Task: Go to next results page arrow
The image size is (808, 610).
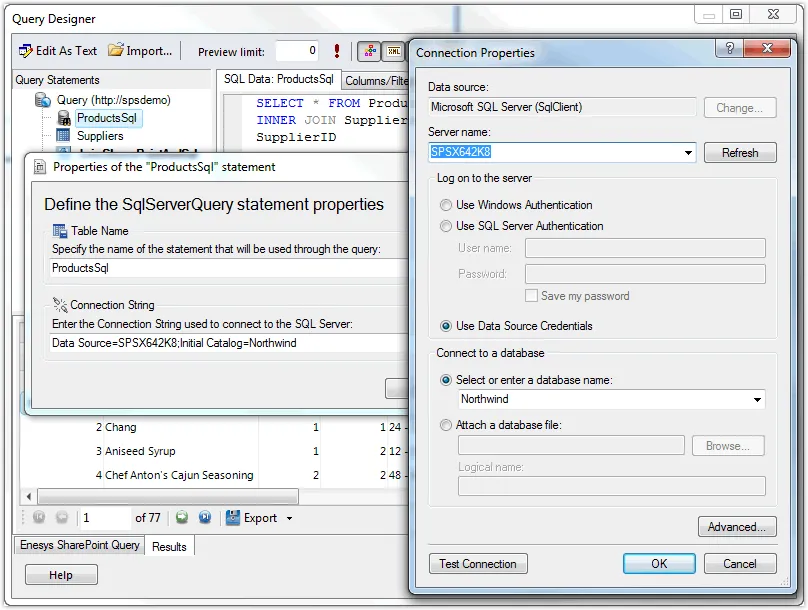Action: pos(182,518)
